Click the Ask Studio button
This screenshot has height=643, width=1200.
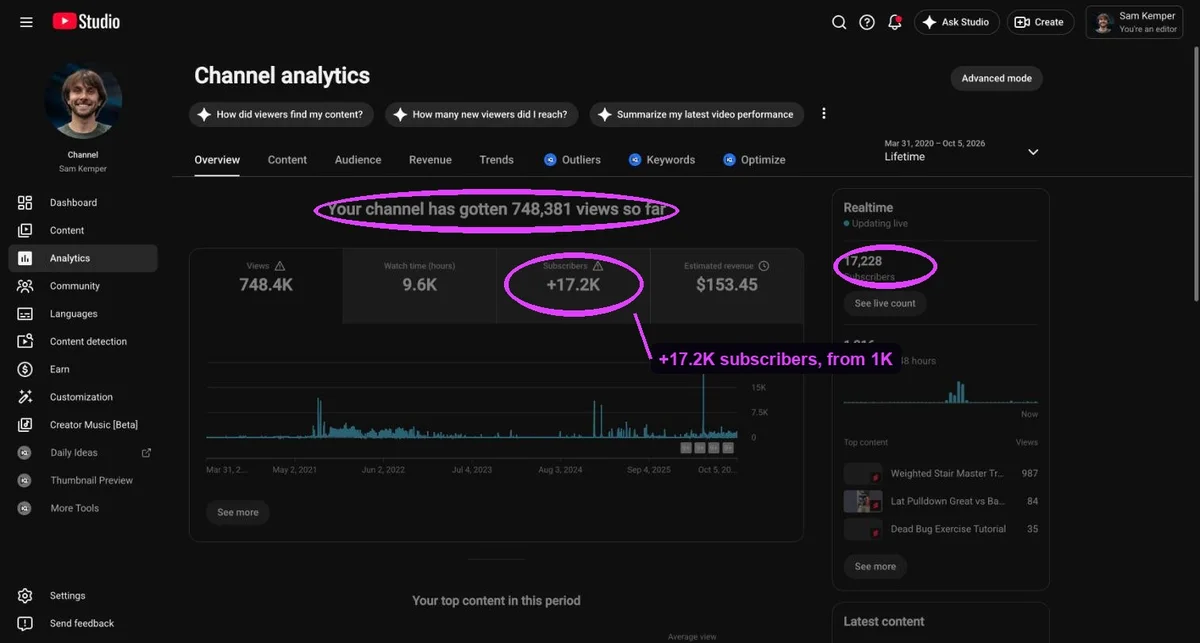pos(956,22)
